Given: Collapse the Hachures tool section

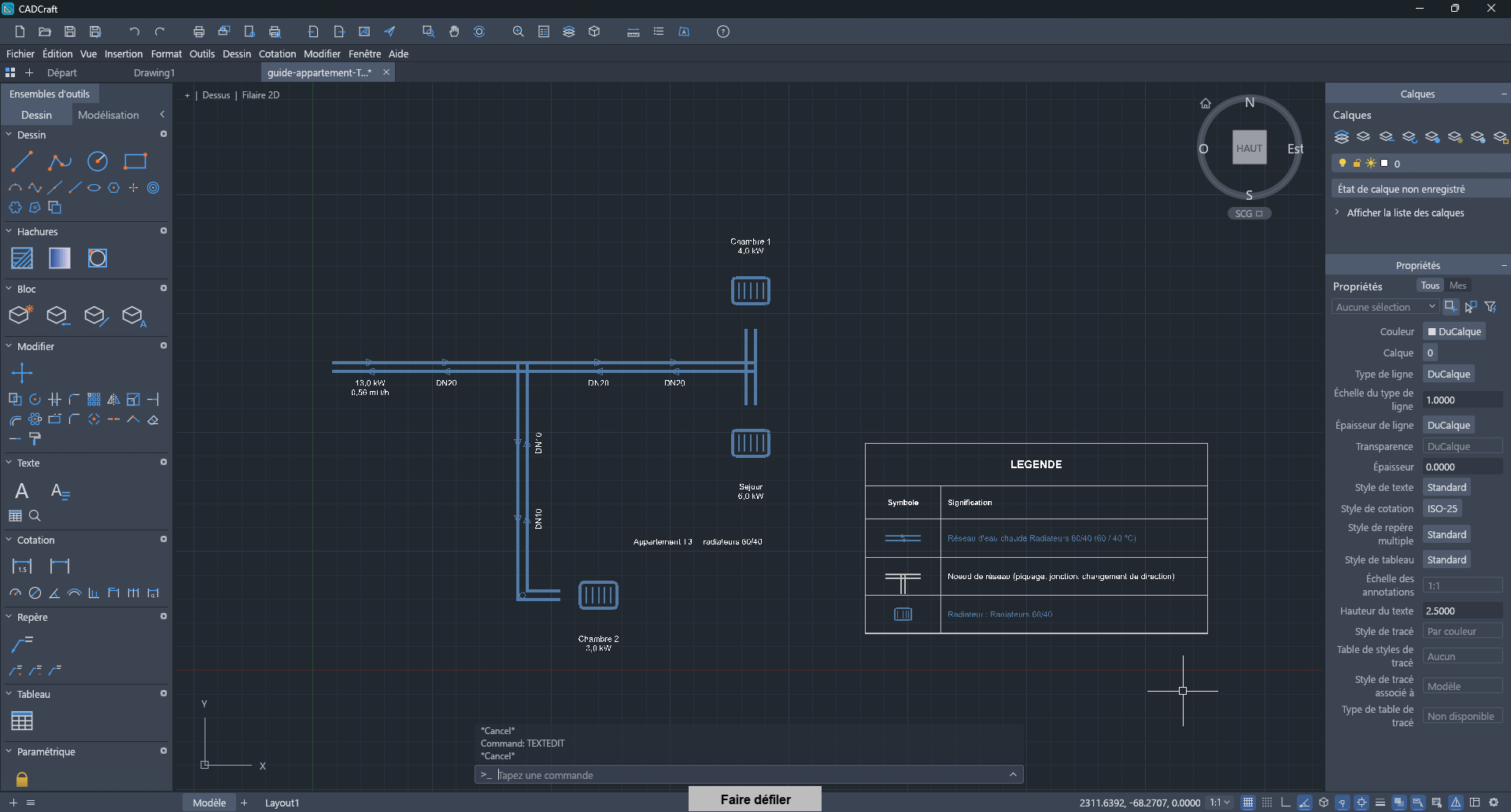Looking at the screenshot, I should click(9, 231).
